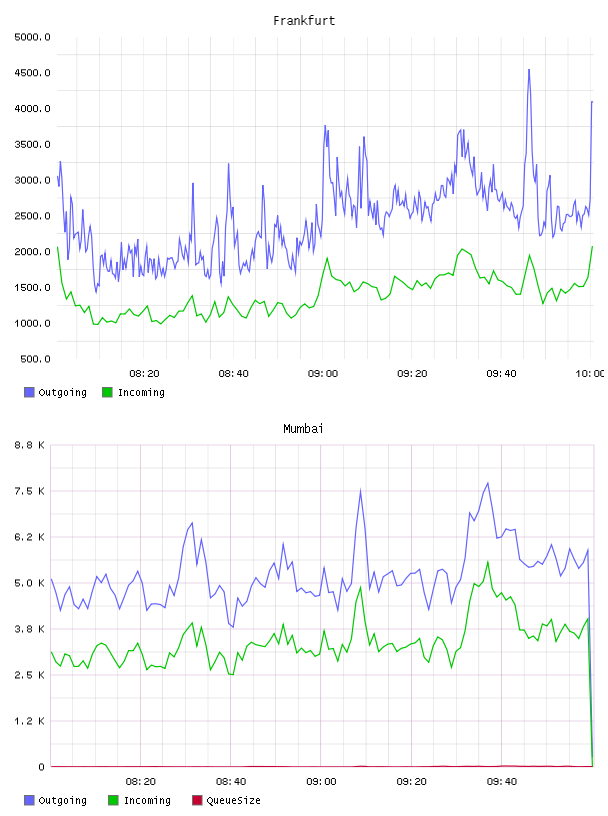The height and width of the screenshot is (816, 608).
Task: Click the 2.5 K y-axis label in Mumbai
Action: 29,675
